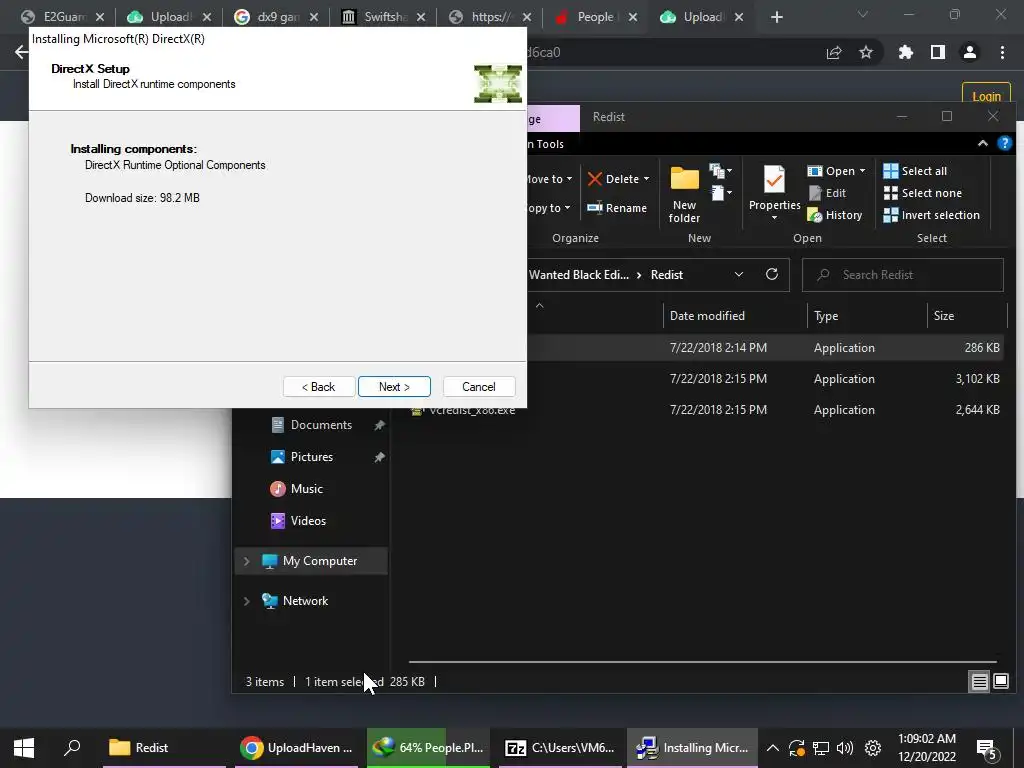Expand the Network tree node
Image resolution: width=1024 pixels, height=768 pixels.
tap(246, 601)
